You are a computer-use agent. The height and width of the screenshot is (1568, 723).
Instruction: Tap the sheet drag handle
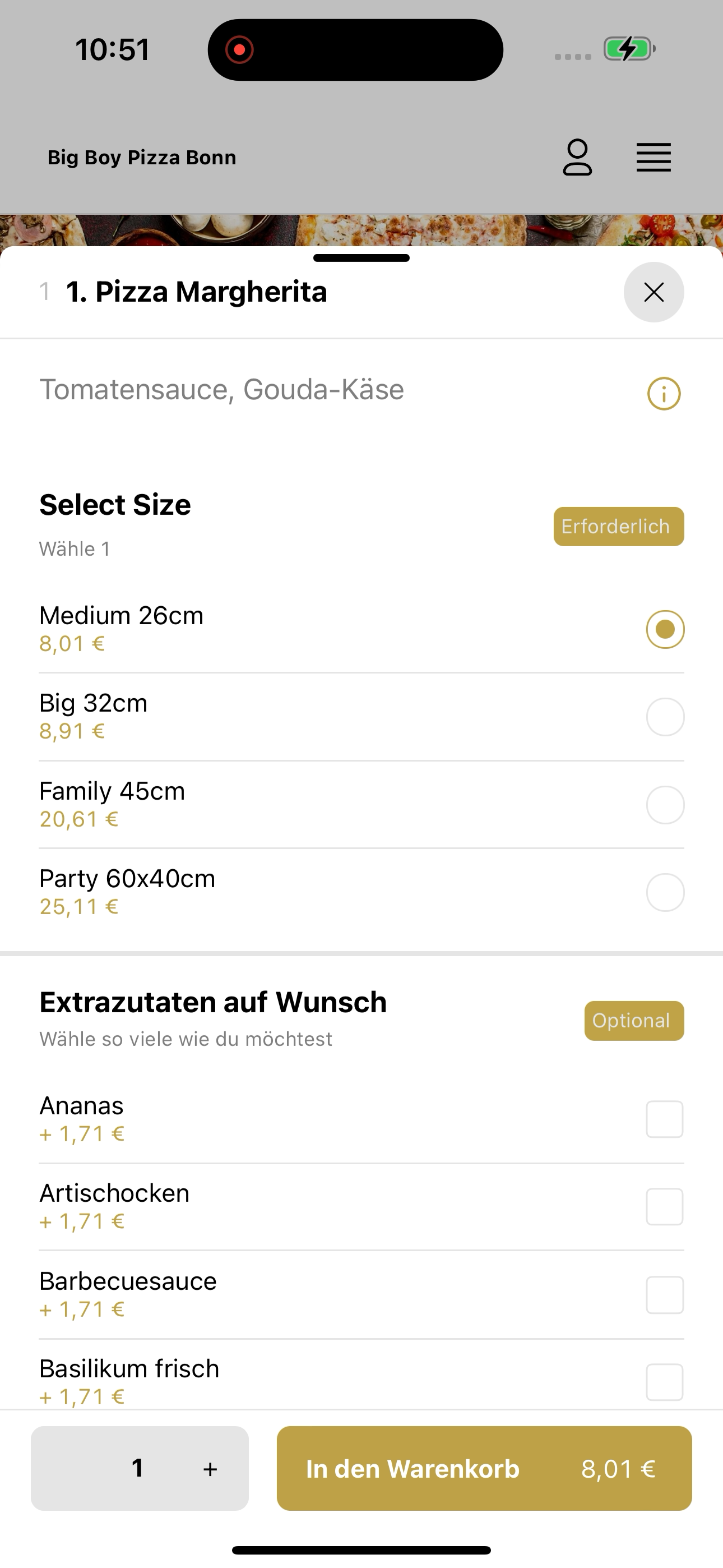pos(361,258)
